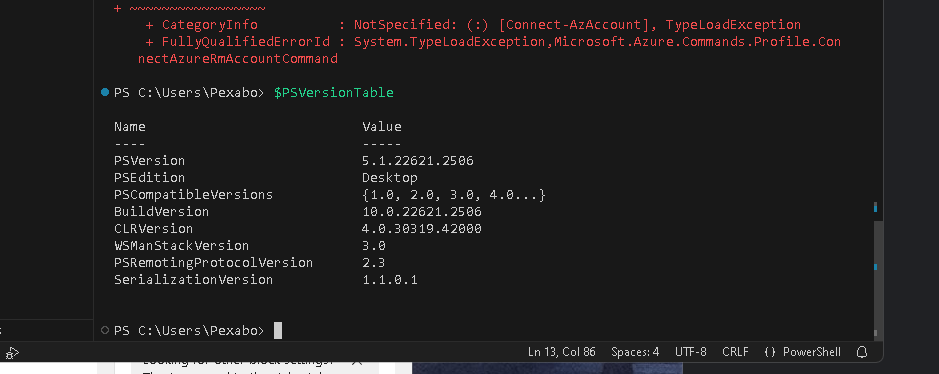939x374 pixels.
Task: Click the WSManStackVersion value 3.0
Action: 374,245
